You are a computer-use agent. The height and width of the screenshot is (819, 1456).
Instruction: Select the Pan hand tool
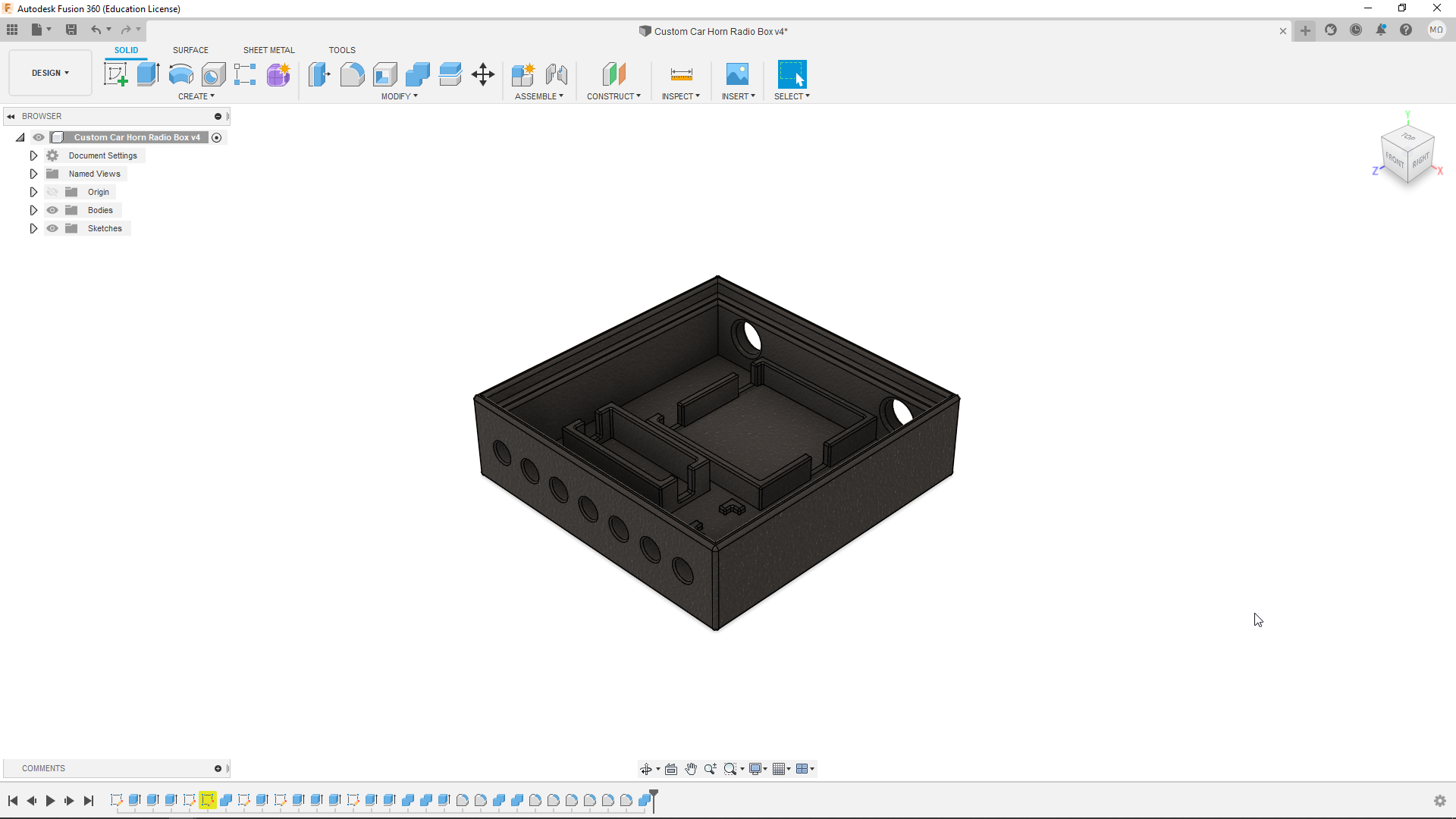(691, 769)
